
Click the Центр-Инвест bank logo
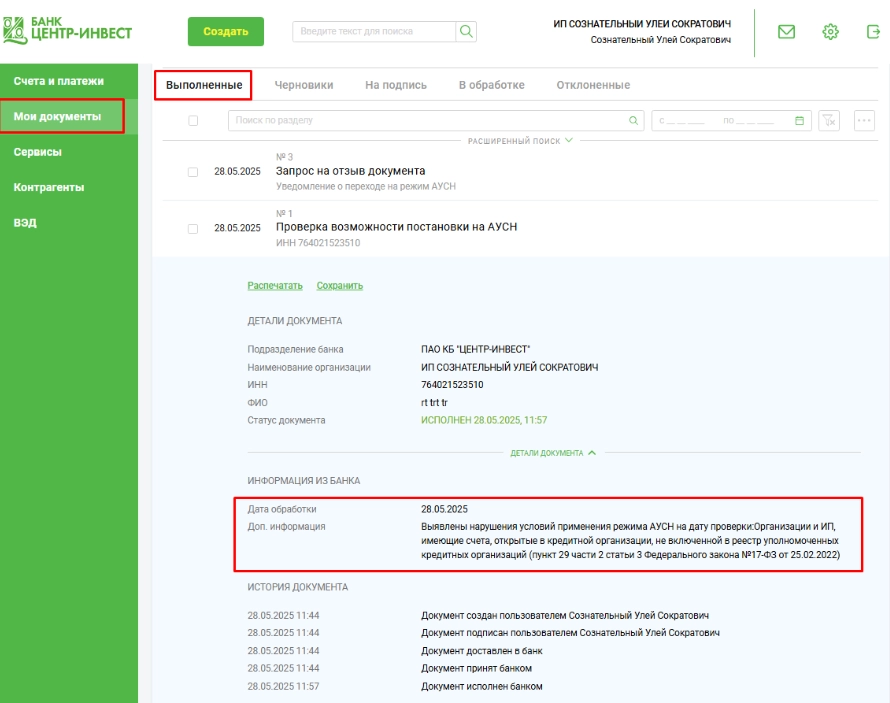[x=68, y=28]
